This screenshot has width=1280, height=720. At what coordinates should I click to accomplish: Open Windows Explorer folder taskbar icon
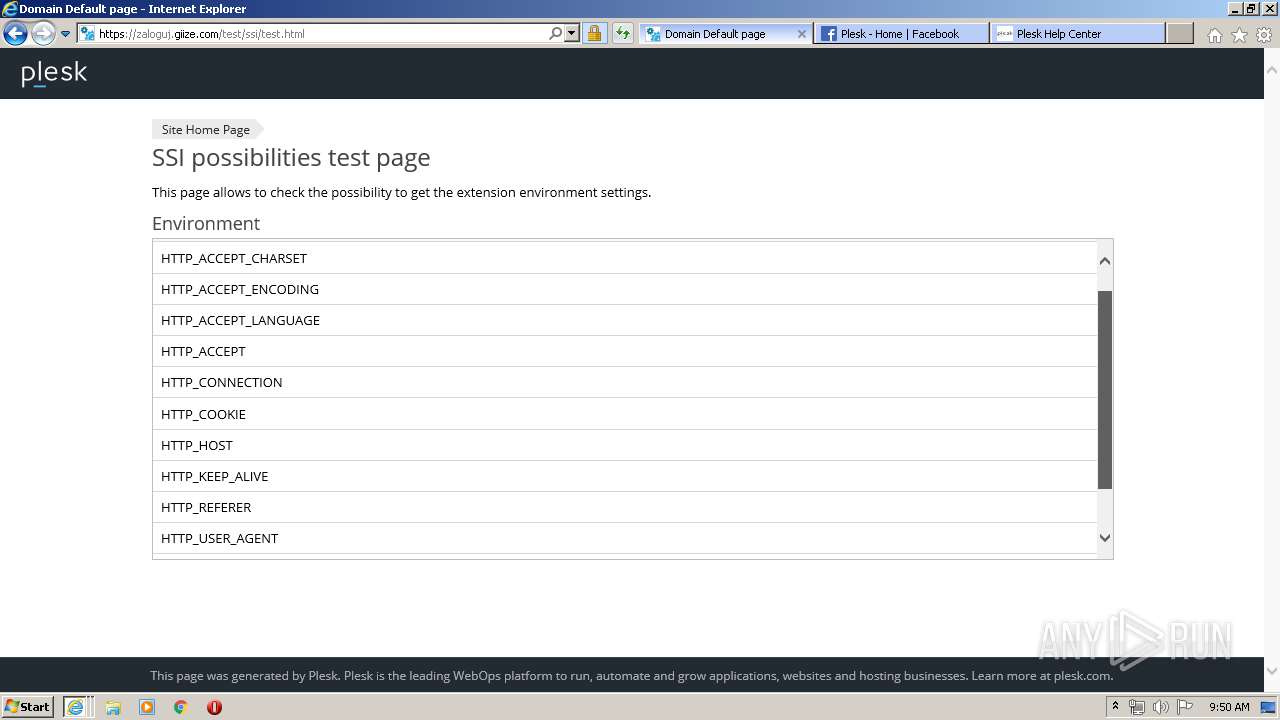click(x=113, y=707)
